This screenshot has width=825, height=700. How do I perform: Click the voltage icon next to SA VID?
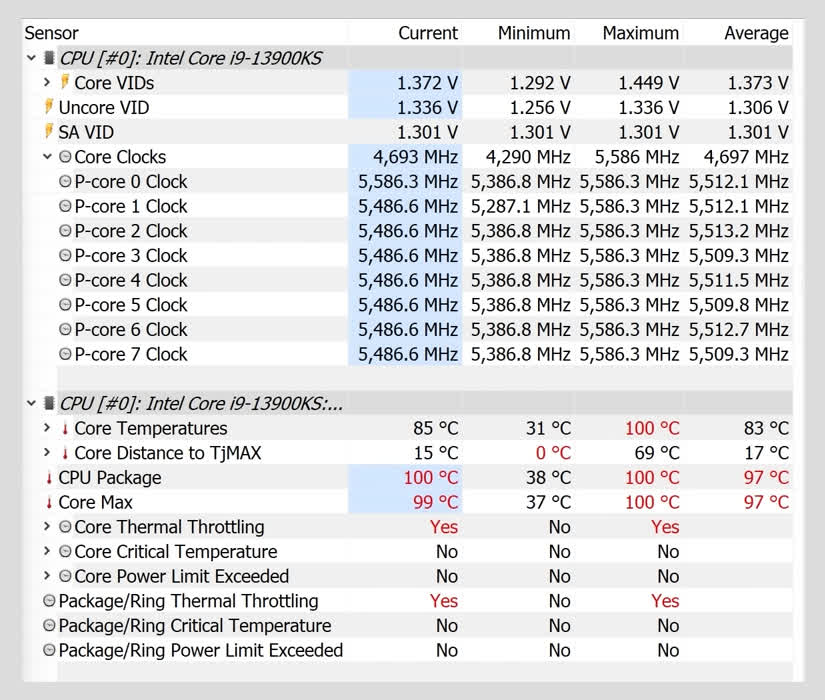48,132
